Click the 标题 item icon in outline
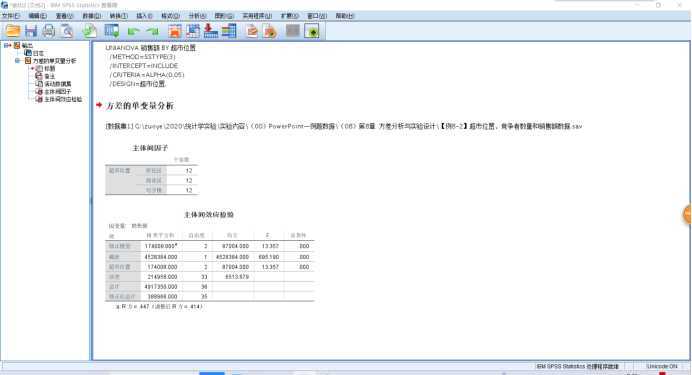 (x=39, y=68)
